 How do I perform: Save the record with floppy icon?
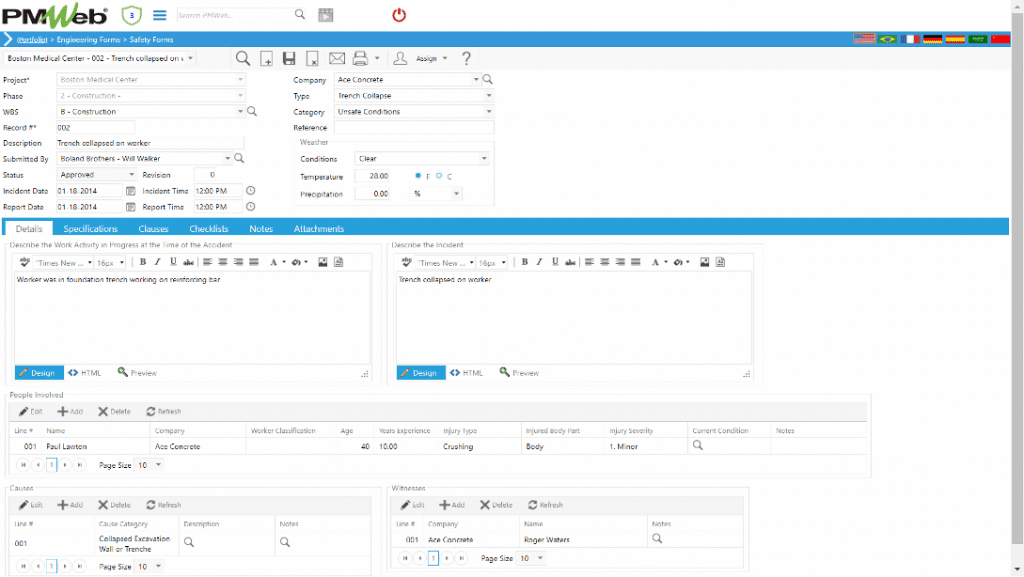[x=289, y=59]
